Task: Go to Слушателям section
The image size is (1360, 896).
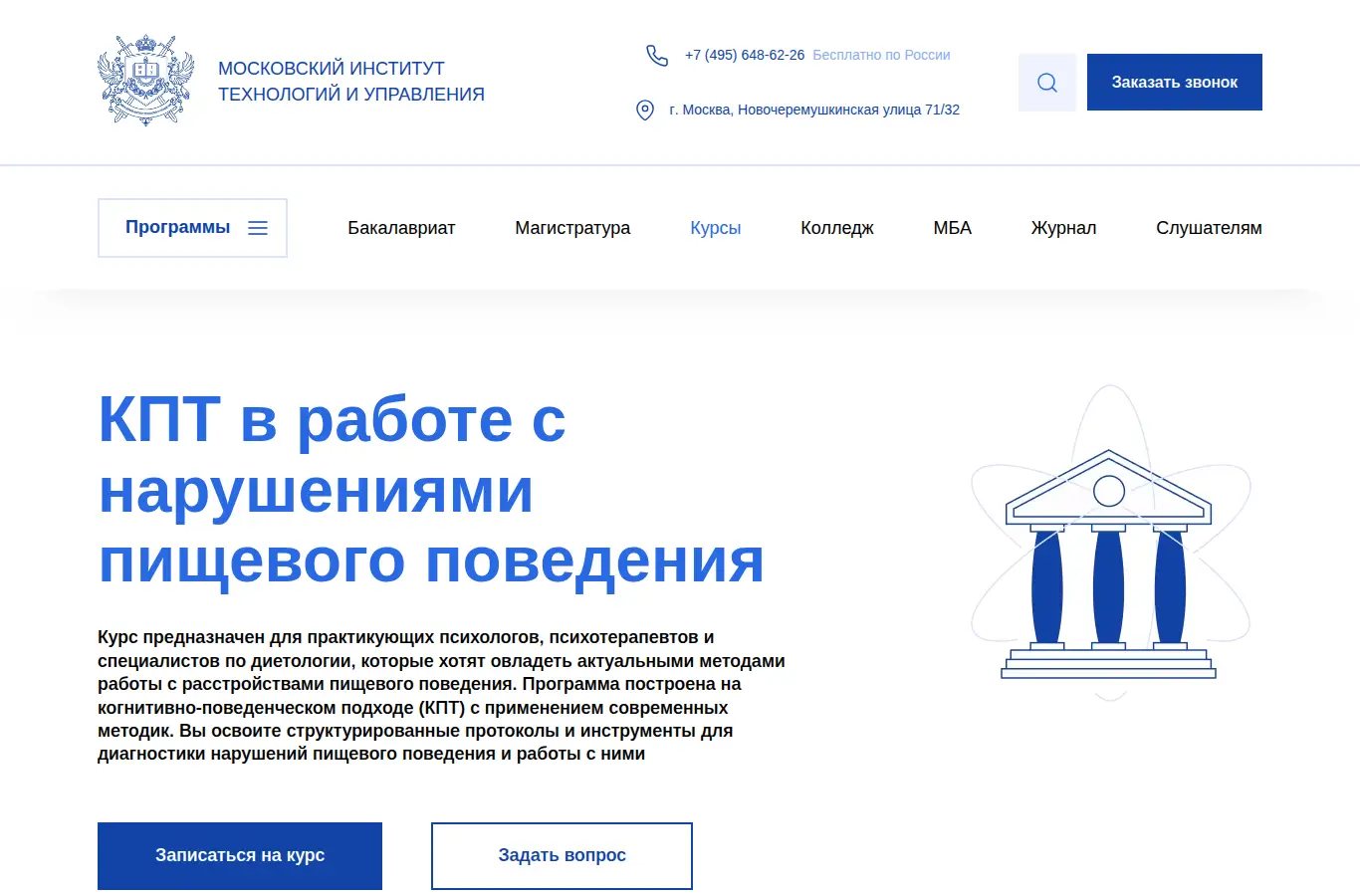Action: (1209, 228)
